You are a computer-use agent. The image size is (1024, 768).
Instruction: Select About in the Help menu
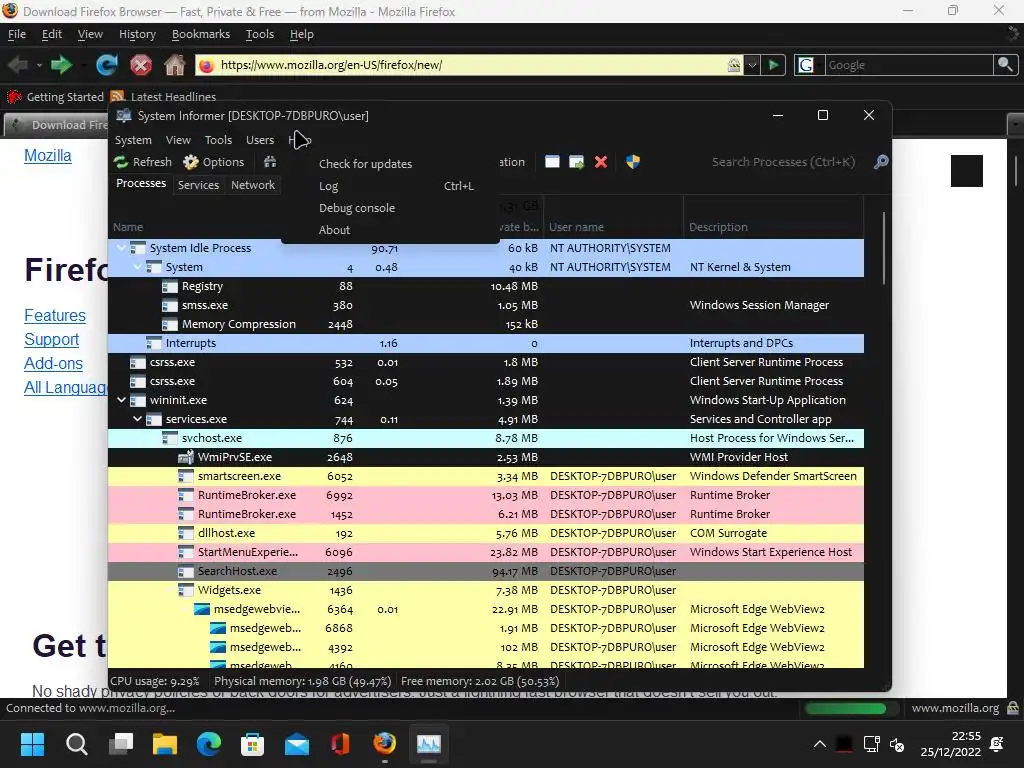[334, 230]
